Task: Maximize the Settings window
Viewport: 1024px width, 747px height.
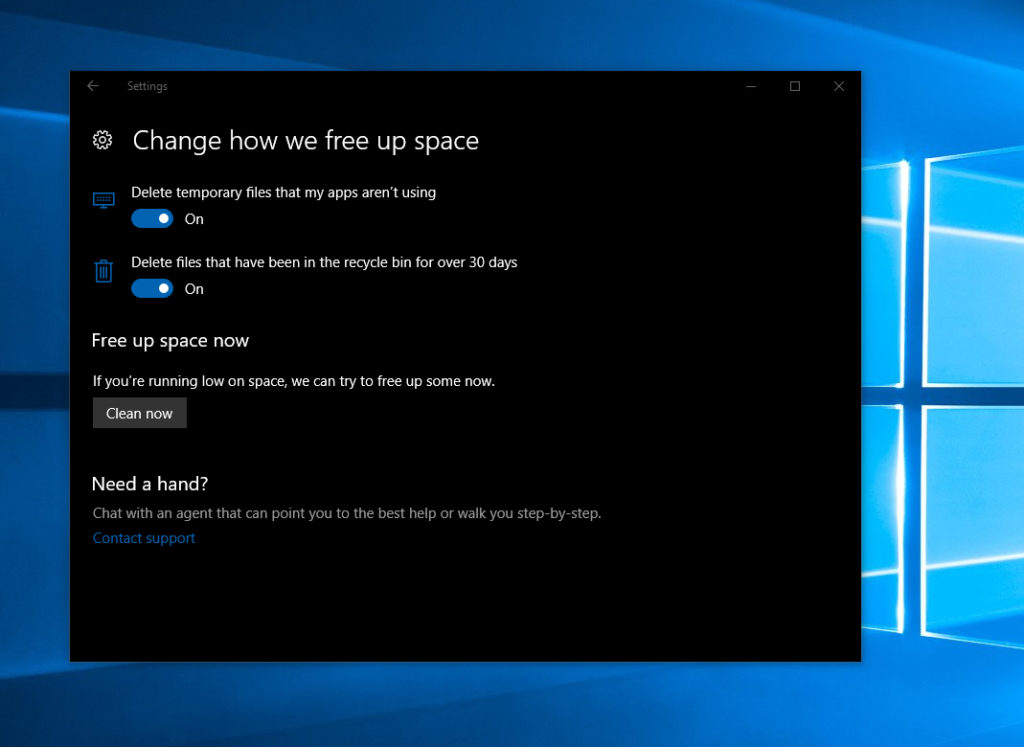Action: 794,86
